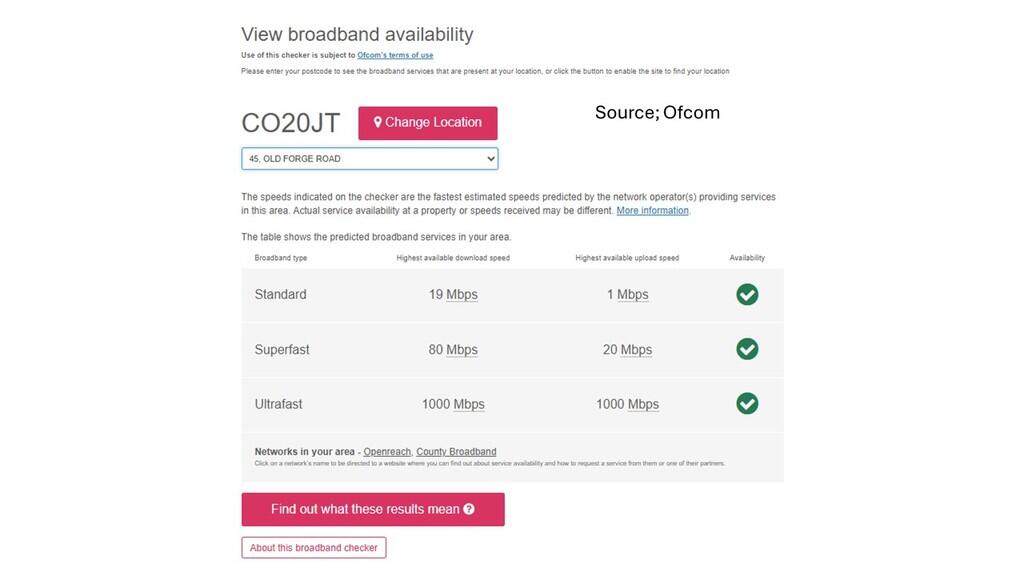1024x576 pixels.
Task: Click the location pin icon on Change Location
Action: 378,122
